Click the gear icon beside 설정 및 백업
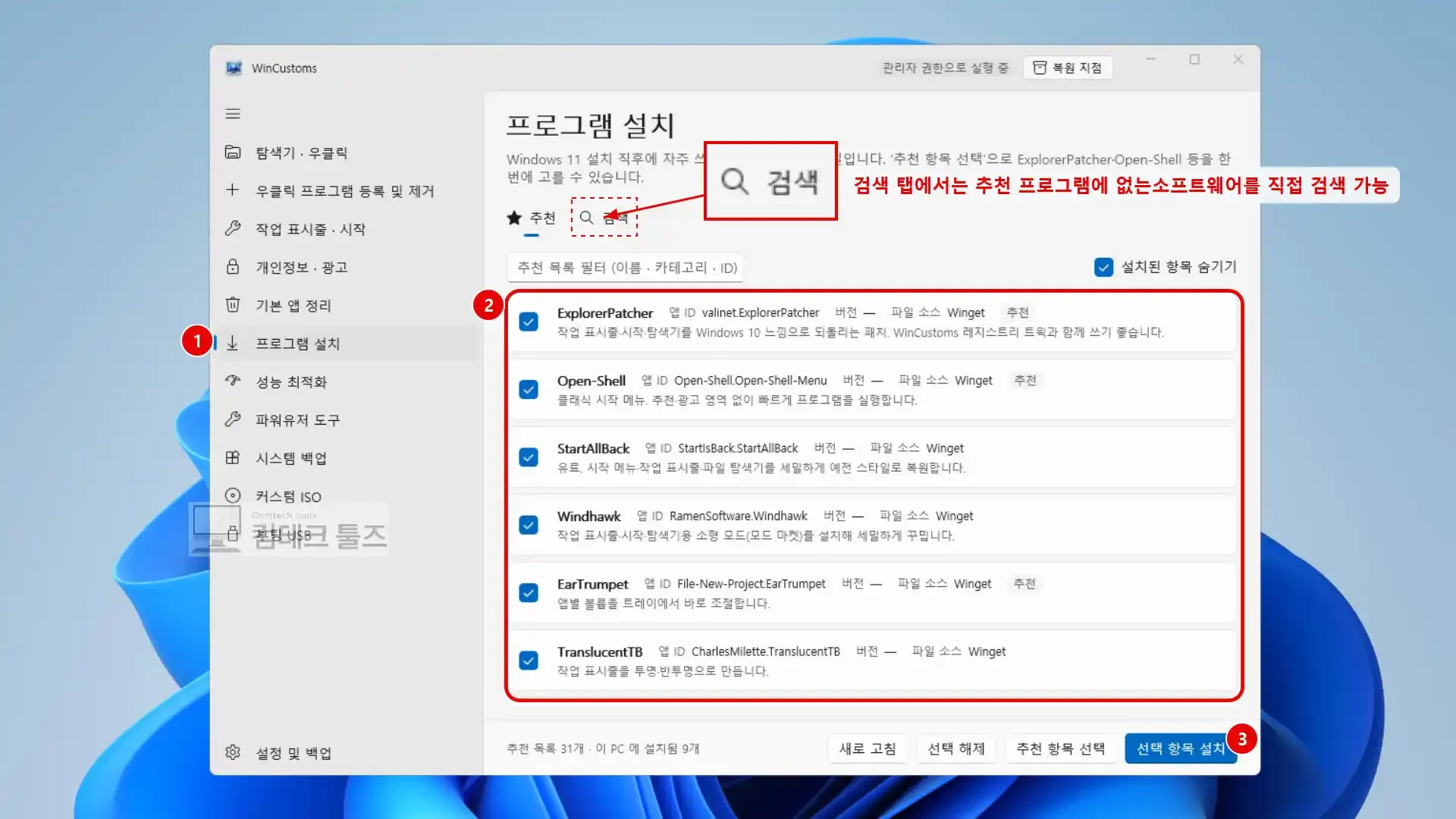Image resolution: width=1456 pixels, height=819 pixels. (233, 752)
